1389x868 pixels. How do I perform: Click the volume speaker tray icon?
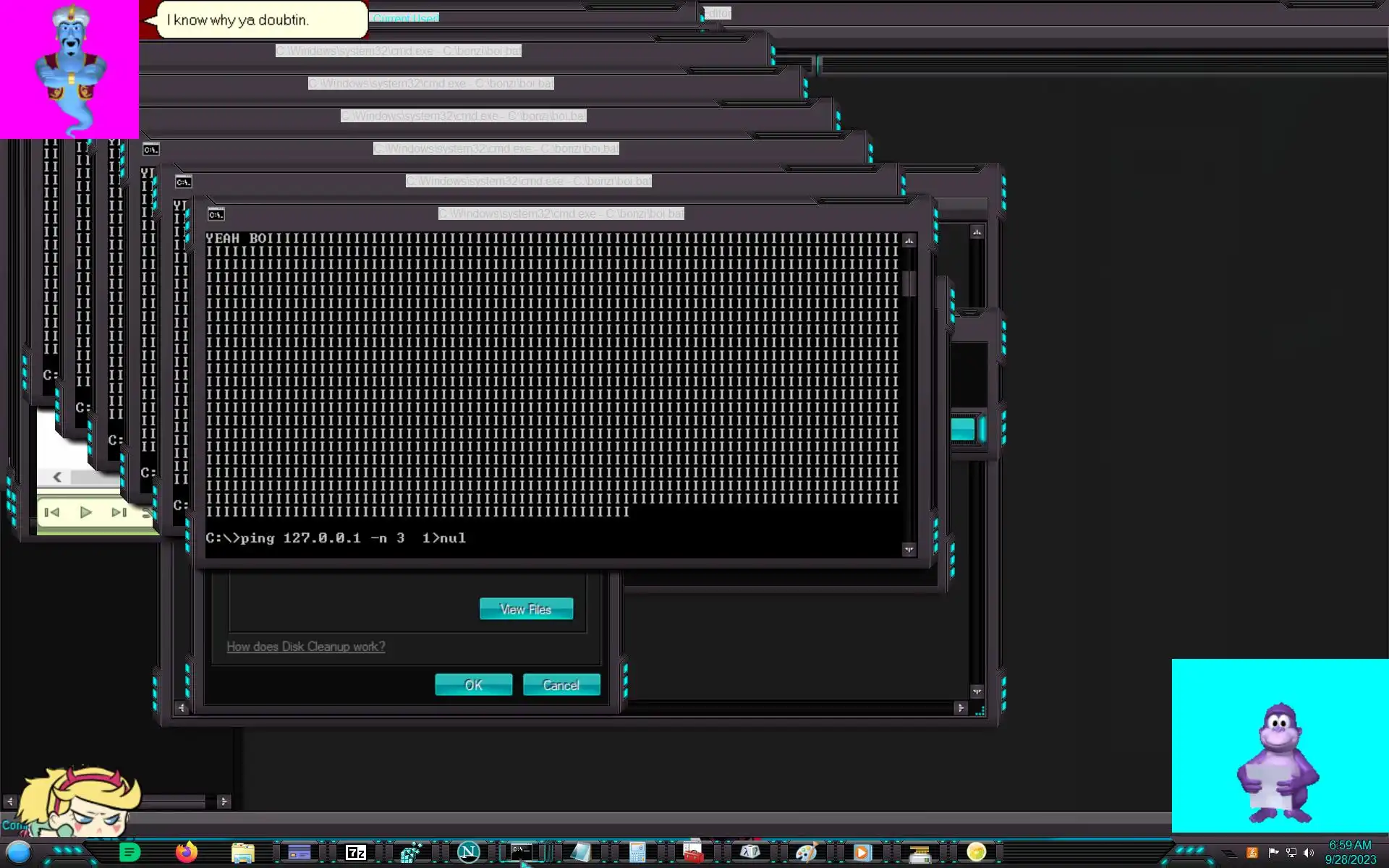(x=1308, y=853)
